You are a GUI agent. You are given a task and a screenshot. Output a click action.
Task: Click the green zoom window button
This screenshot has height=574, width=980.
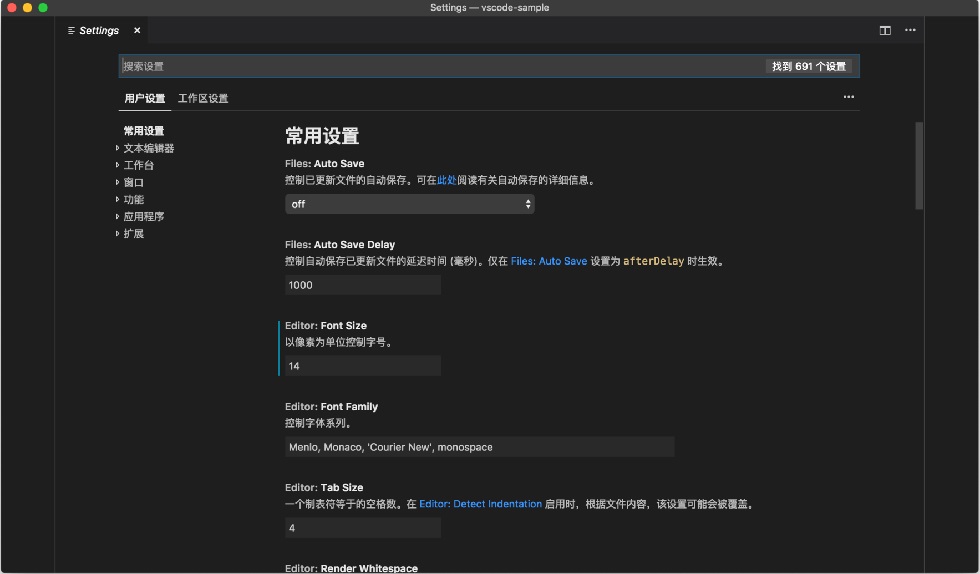(42, 8)
